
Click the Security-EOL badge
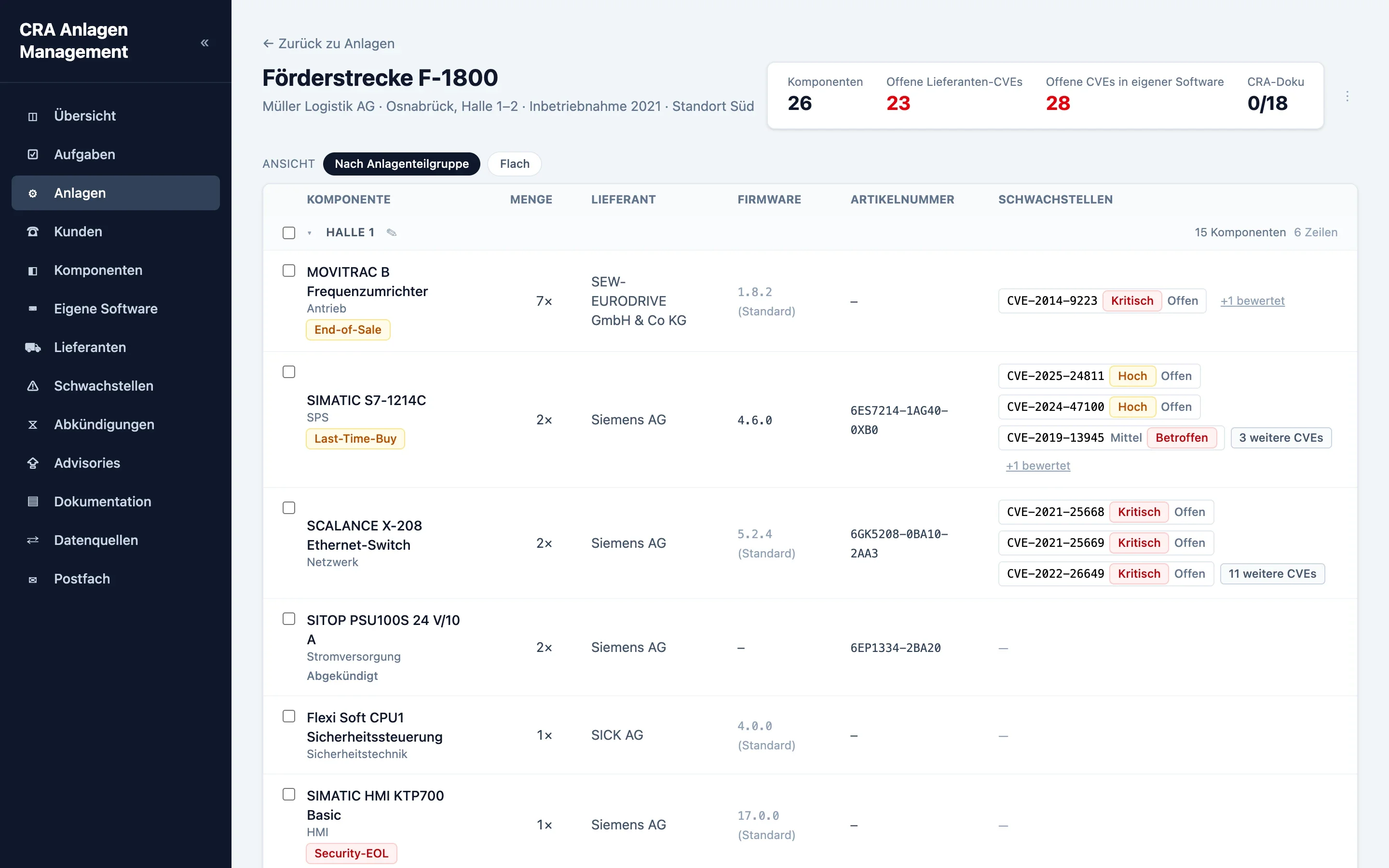pyautogui.click(x=351, y=854)
